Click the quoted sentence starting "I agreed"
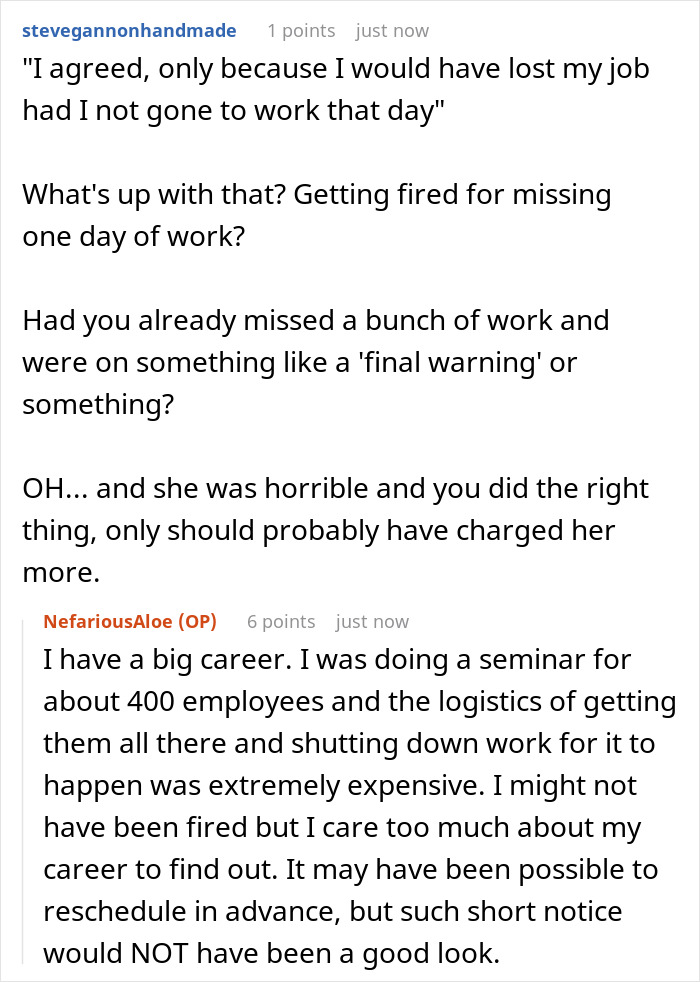The image size is (700, 982). pos(336,90)
